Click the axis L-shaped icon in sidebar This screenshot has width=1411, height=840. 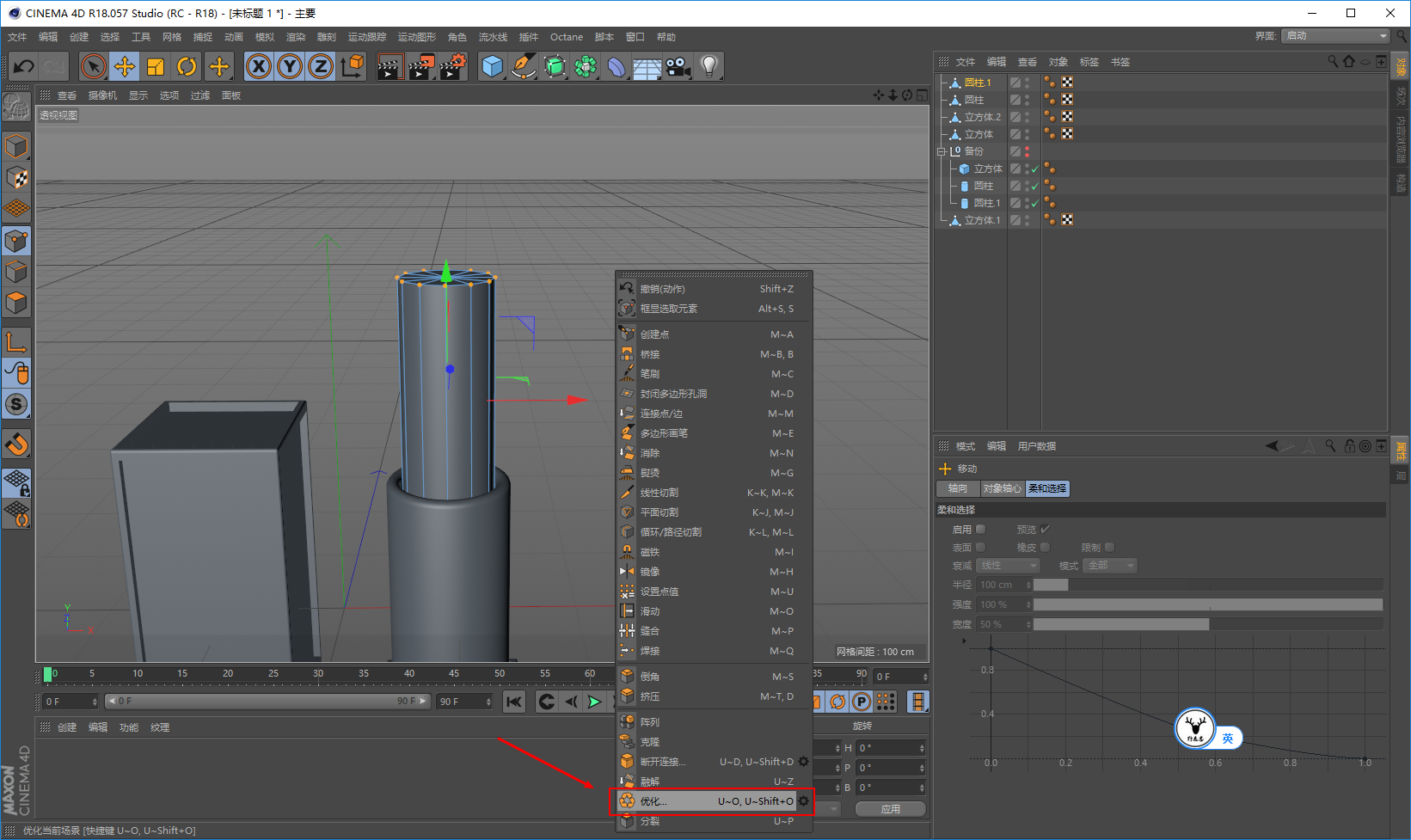point(16,341)
